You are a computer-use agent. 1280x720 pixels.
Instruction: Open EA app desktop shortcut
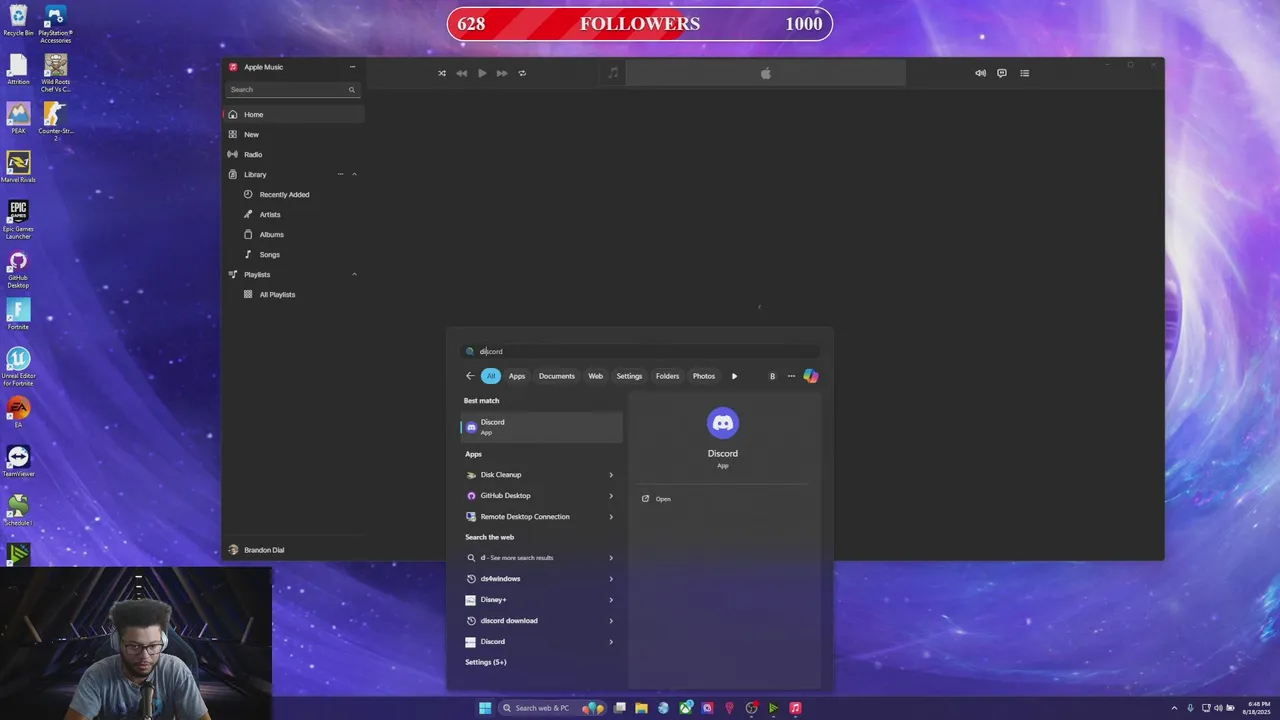point(18,412)
